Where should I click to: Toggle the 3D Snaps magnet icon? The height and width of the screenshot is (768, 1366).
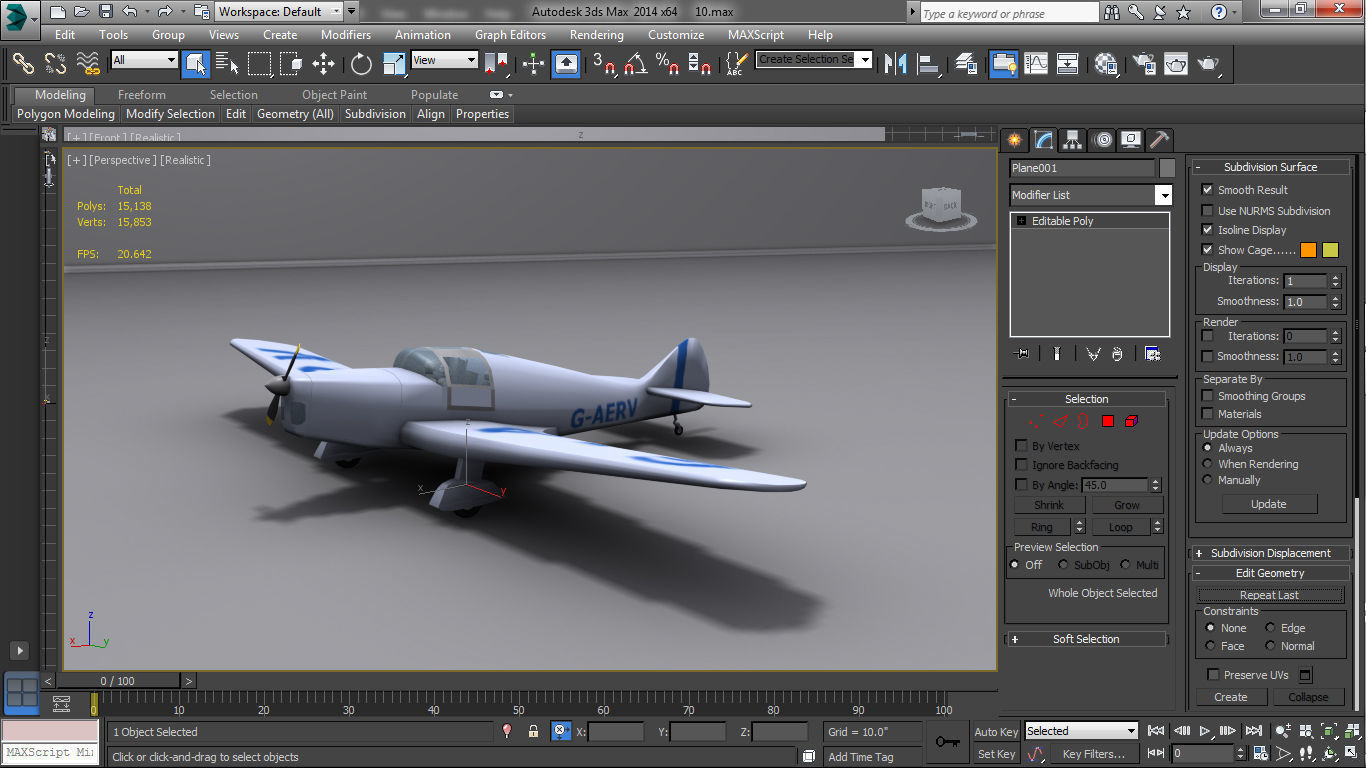604,64
